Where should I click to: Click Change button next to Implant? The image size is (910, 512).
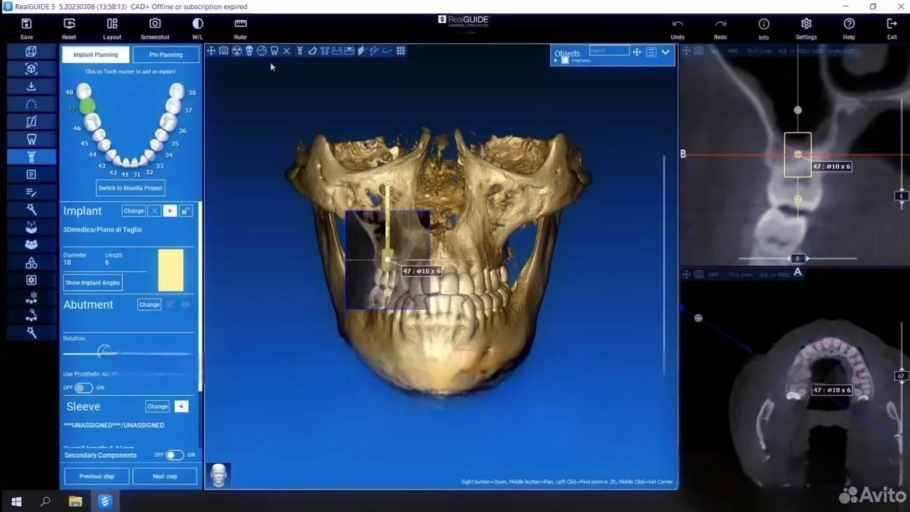point(133,211)
